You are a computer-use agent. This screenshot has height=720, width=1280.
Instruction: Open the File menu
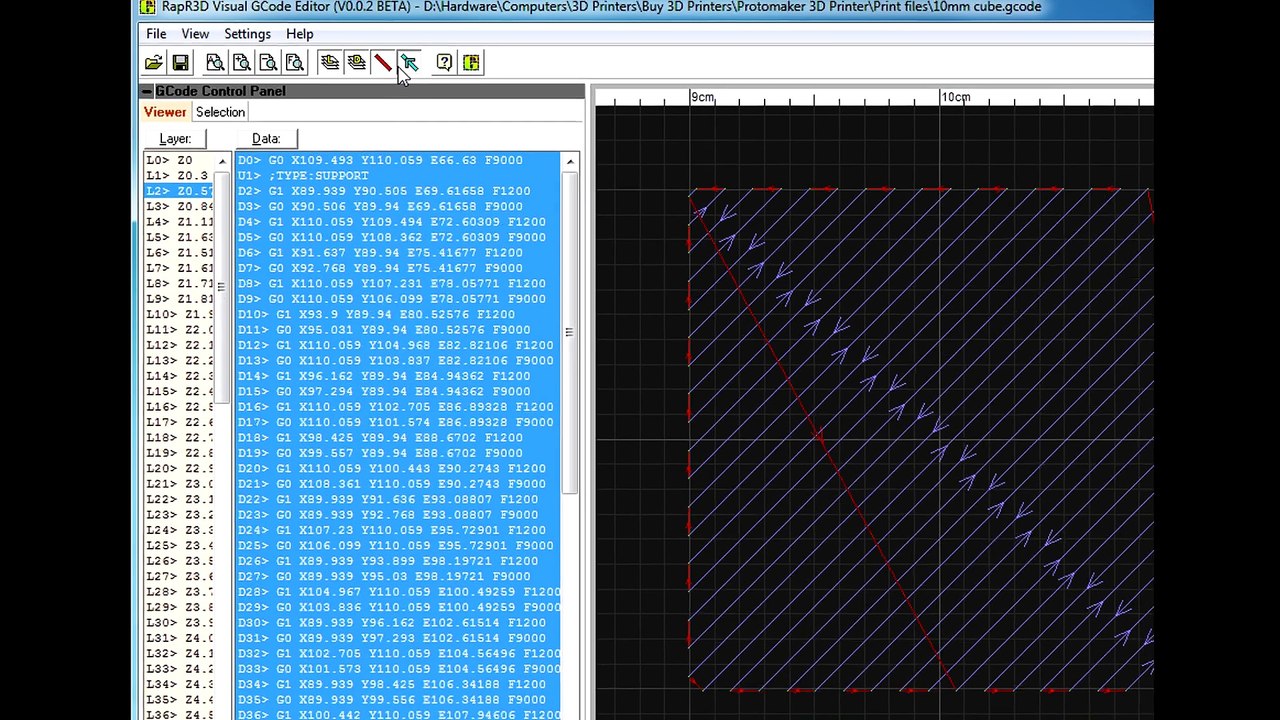click(x=156, y=34)
